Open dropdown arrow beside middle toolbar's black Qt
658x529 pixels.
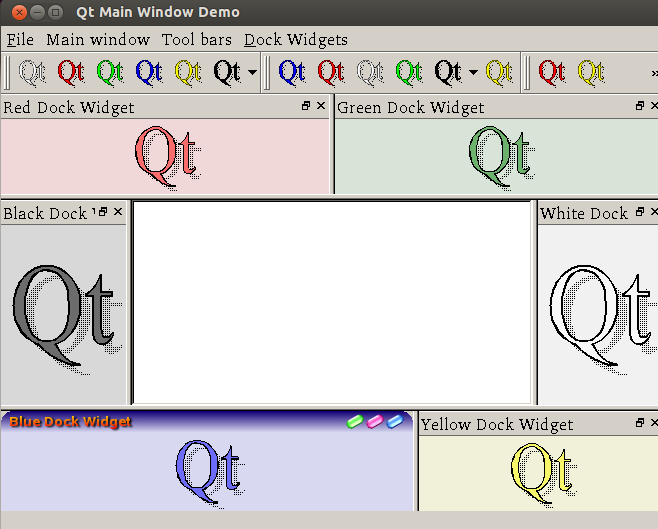pyautogui.click(x=473, y=73)
